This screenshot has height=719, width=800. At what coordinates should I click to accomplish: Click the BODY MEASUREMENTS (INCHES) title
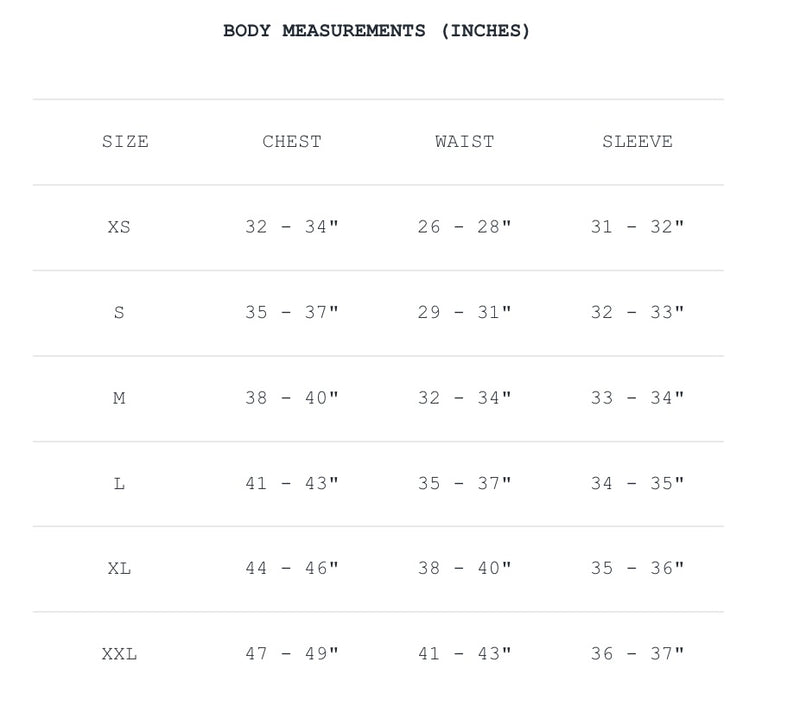click(x=376, y=30)
